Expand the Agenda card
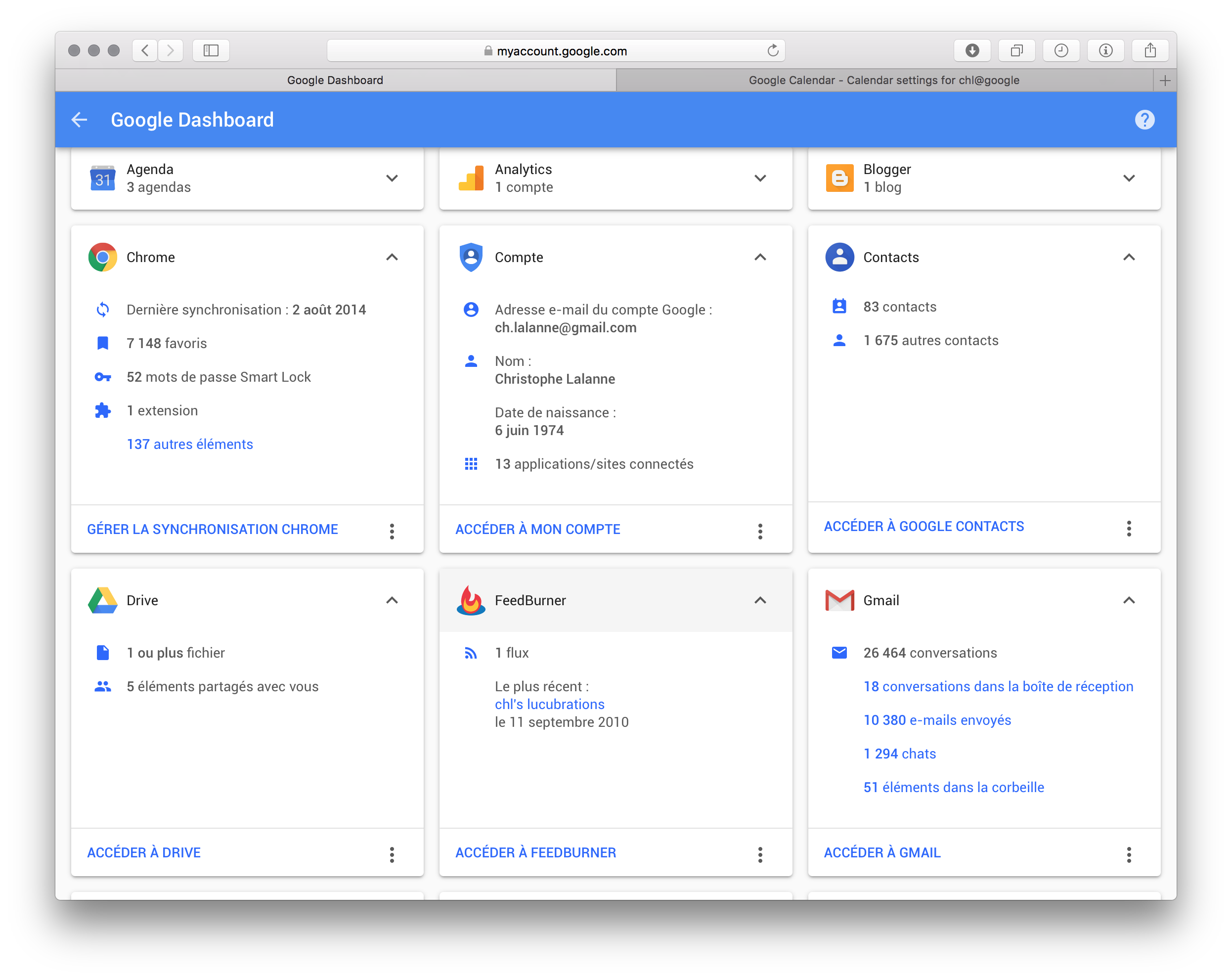 (392, 178)
